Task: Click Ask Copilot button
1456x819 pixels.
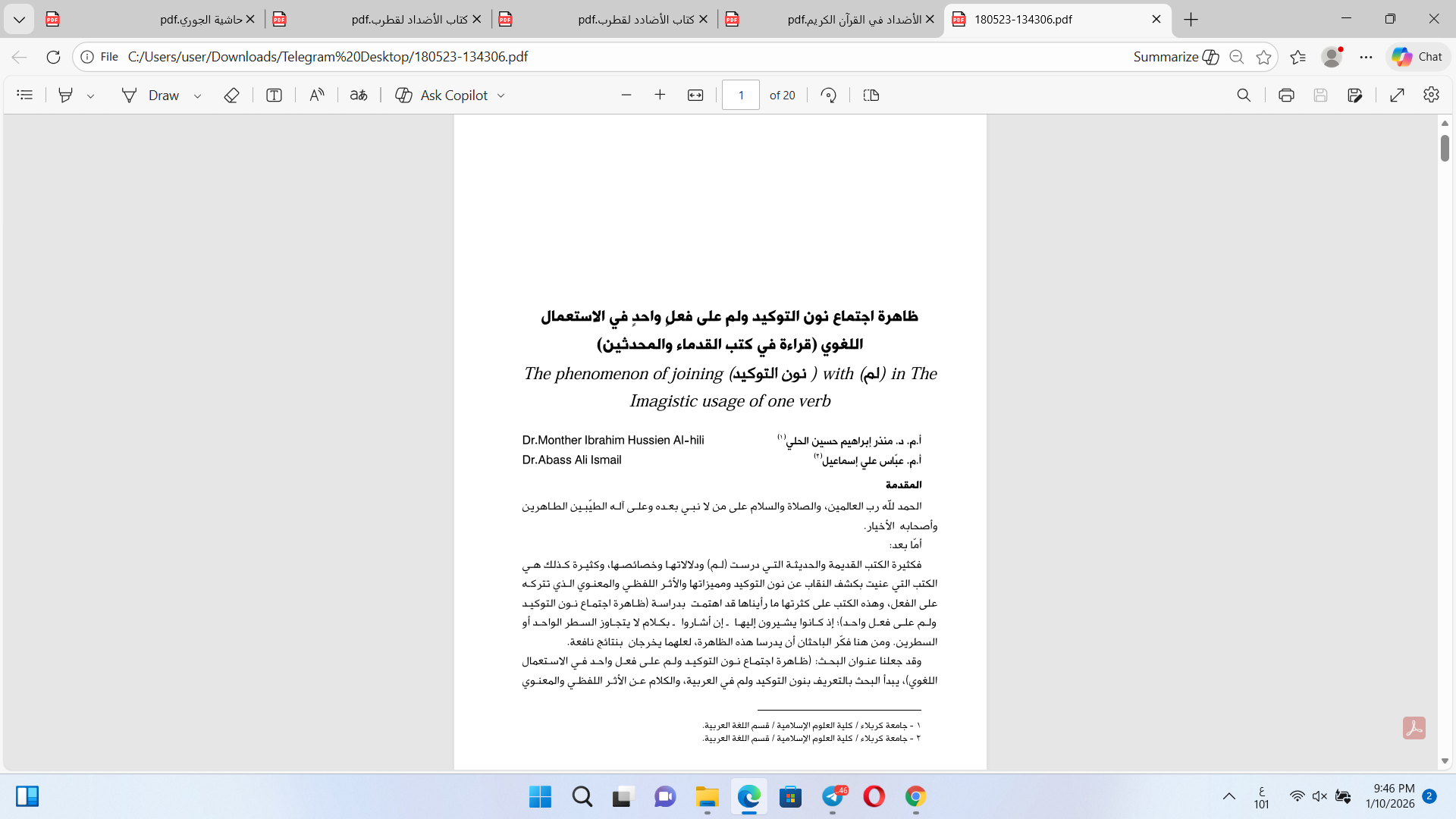Action: coord(441,95)
